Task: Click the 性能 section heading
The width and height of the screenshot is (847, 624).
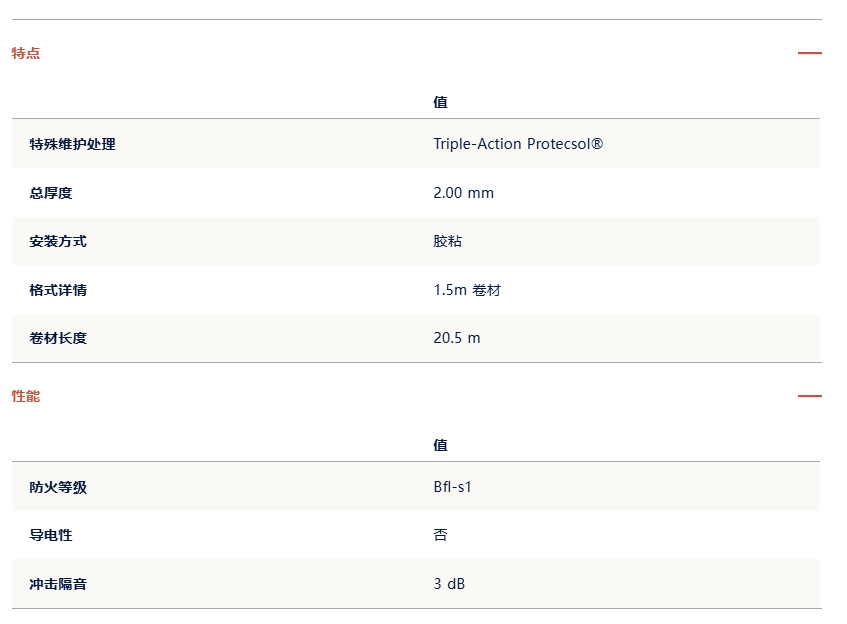Action: 26,396
